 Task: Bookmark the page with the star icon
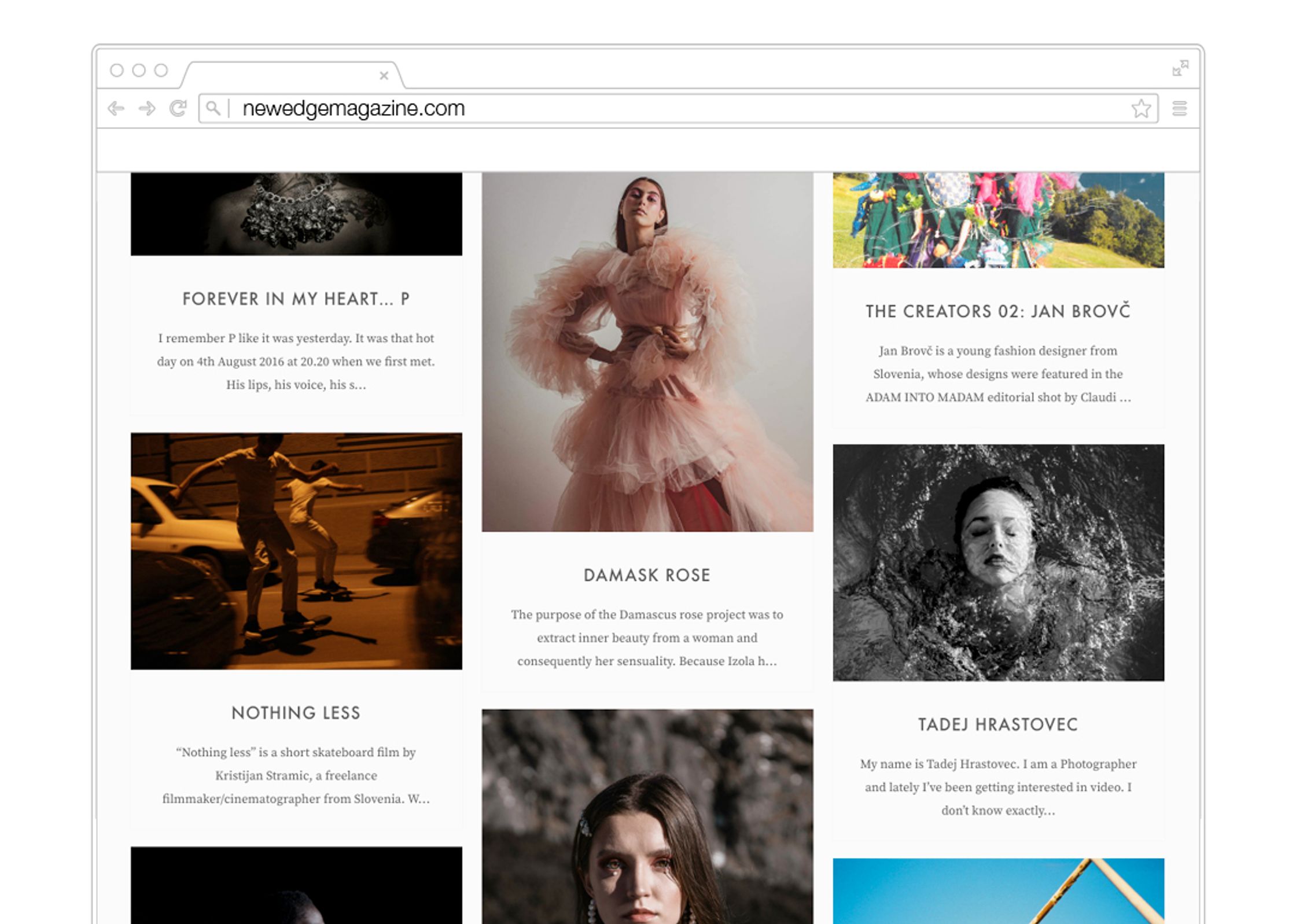click(1141, 108)
